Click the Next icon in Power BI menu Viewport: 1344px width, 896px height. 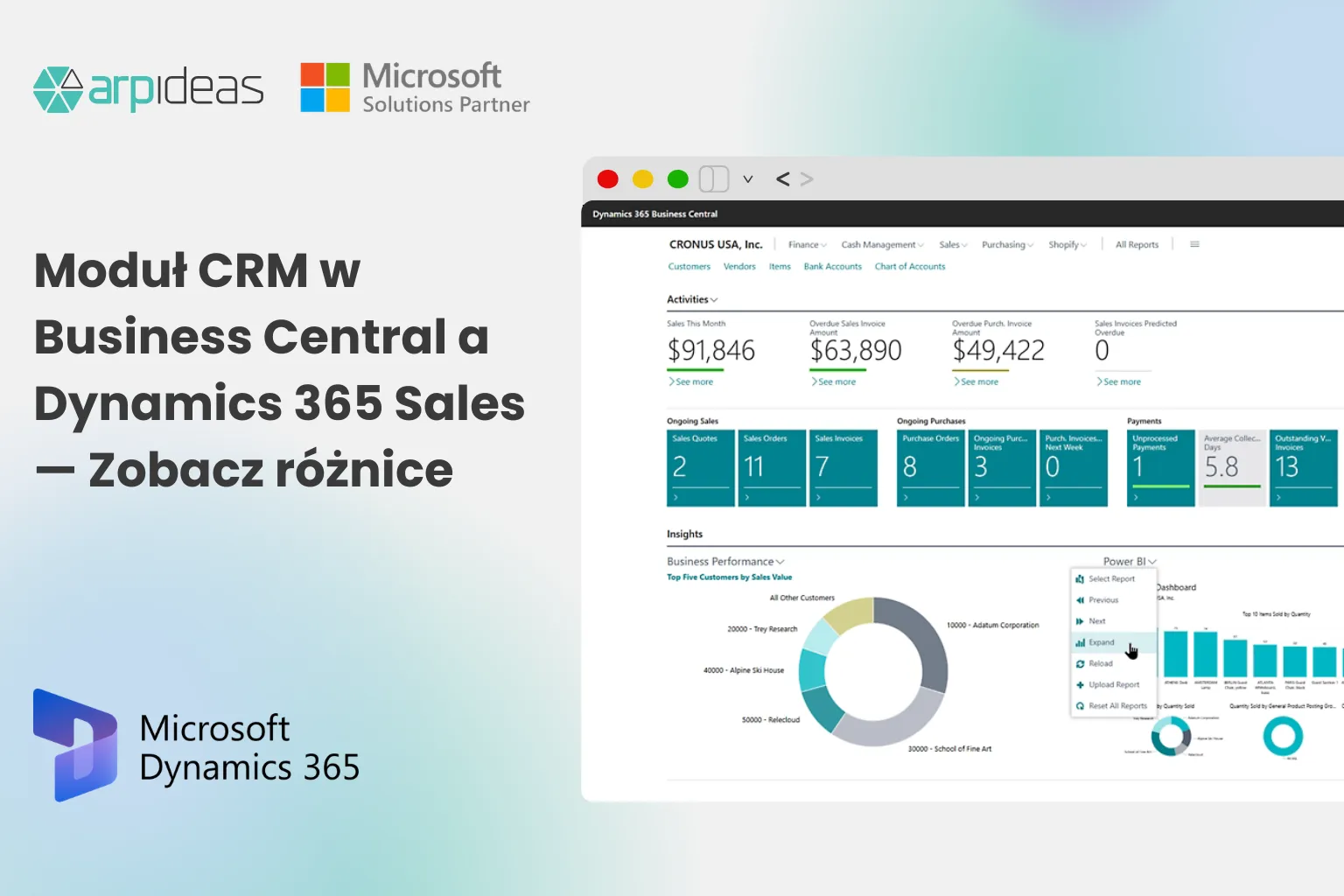tap(1080, 621)
